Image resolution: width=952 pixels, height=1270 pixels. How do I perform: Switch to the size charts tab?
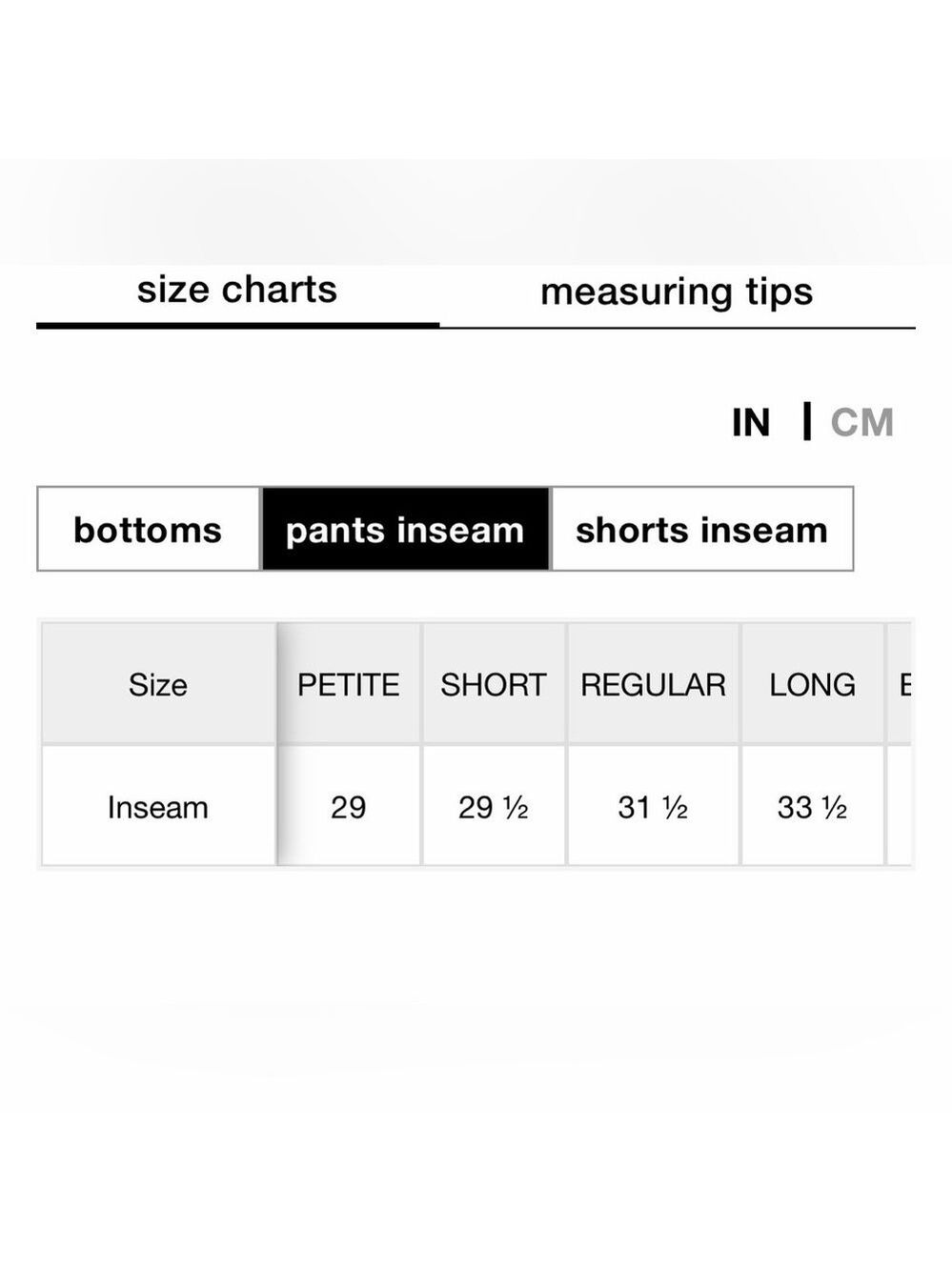point(237,290)
